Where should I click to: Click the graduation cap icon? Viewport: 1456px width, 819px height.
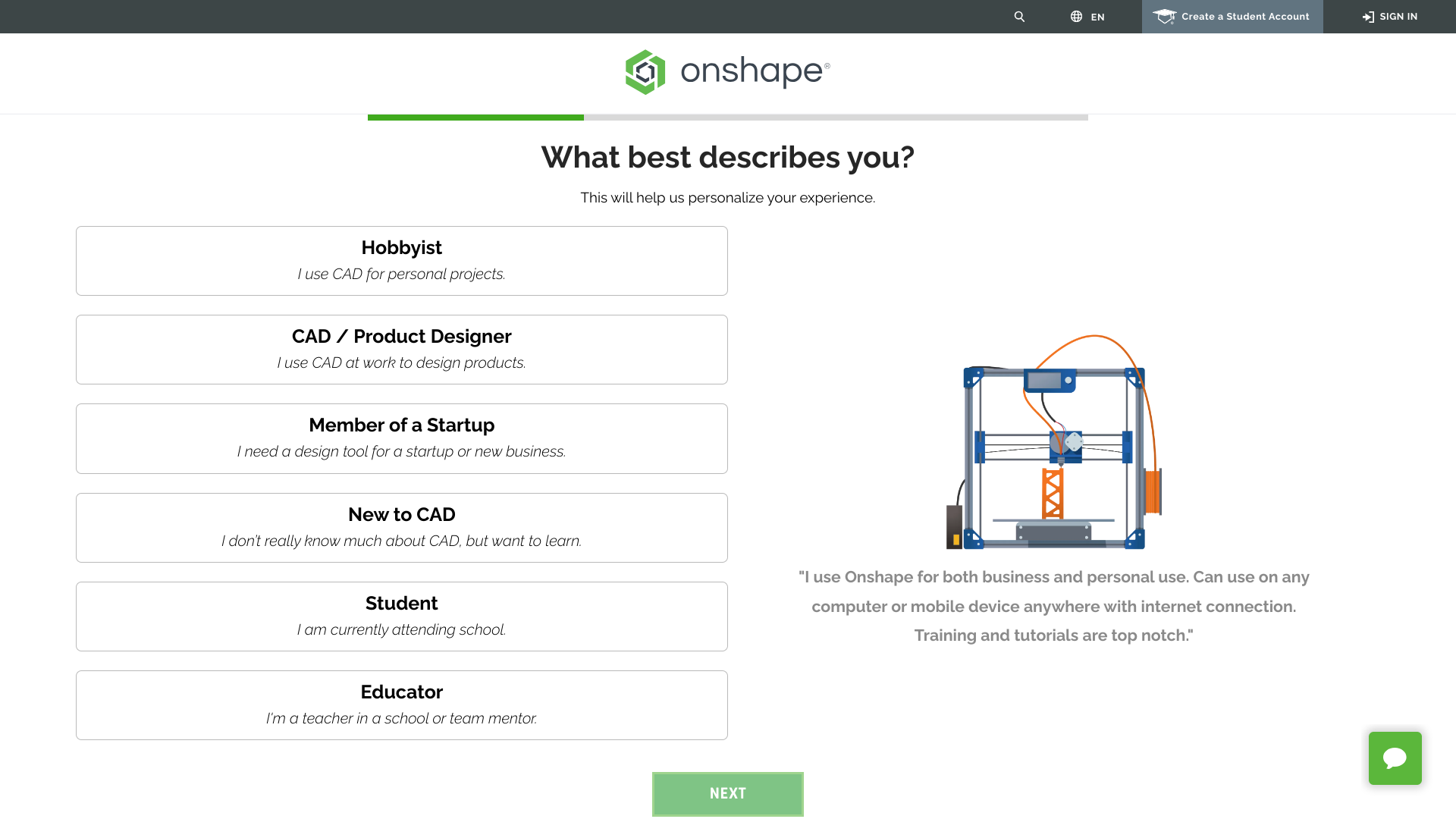tap(1164, 17)
